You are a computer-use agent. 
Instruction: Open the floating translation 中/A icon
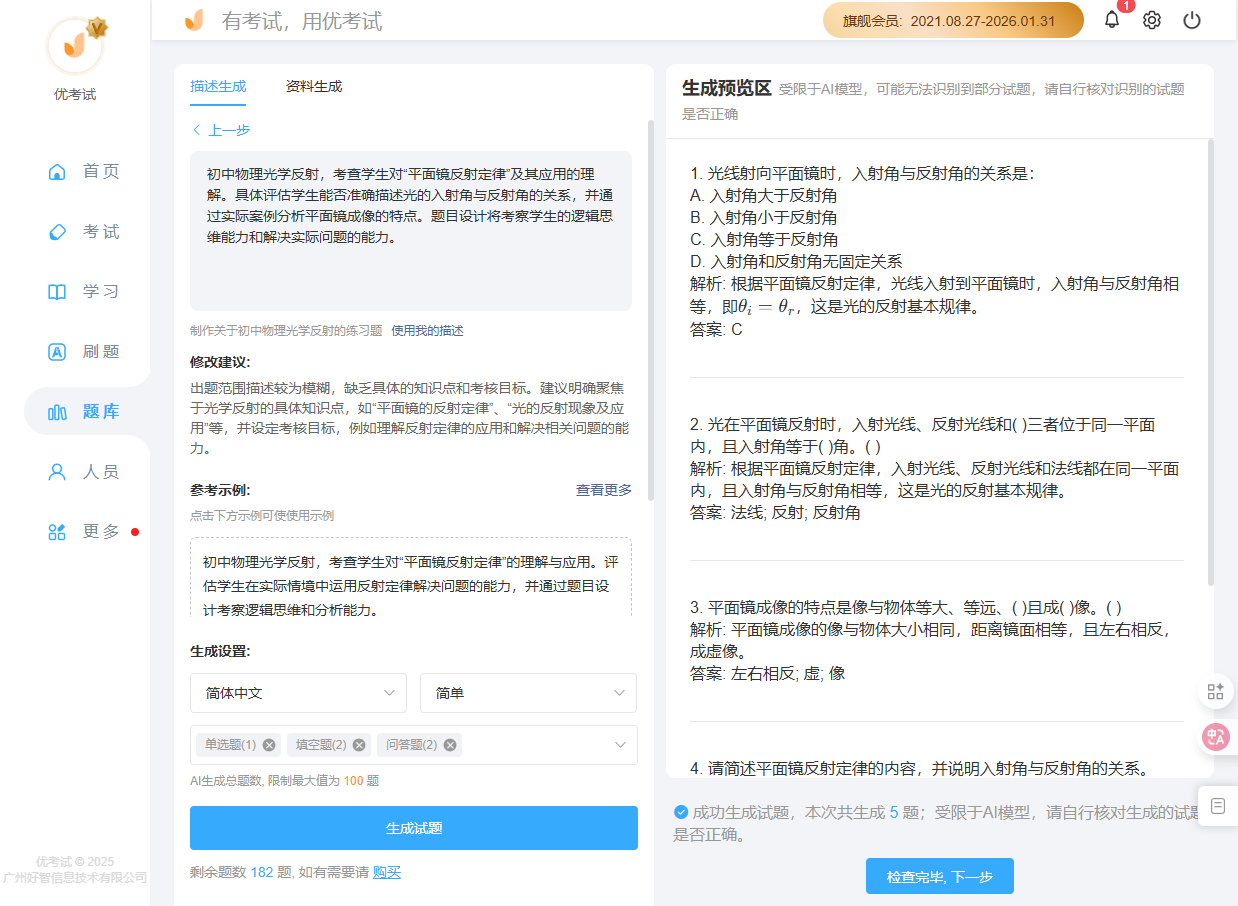point(1215,737)
